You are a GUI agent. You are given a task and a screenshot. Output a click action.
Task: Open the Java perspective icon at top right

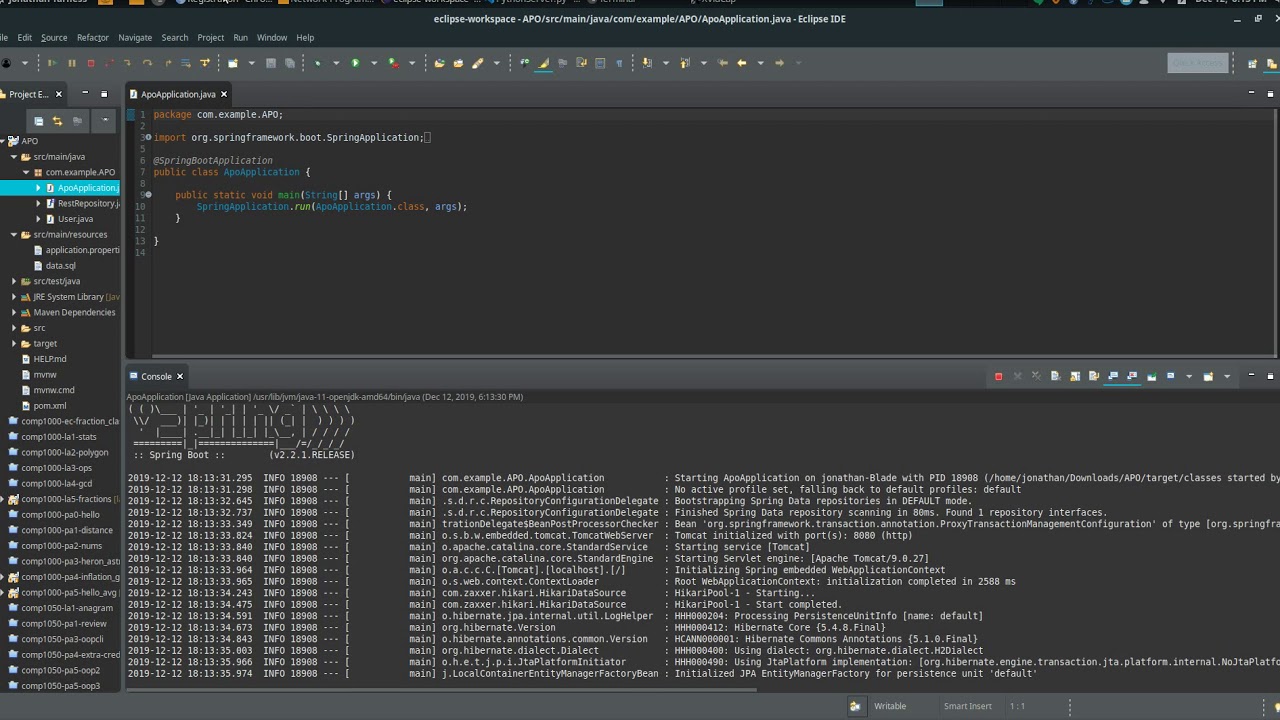(x=1272, y=63)
